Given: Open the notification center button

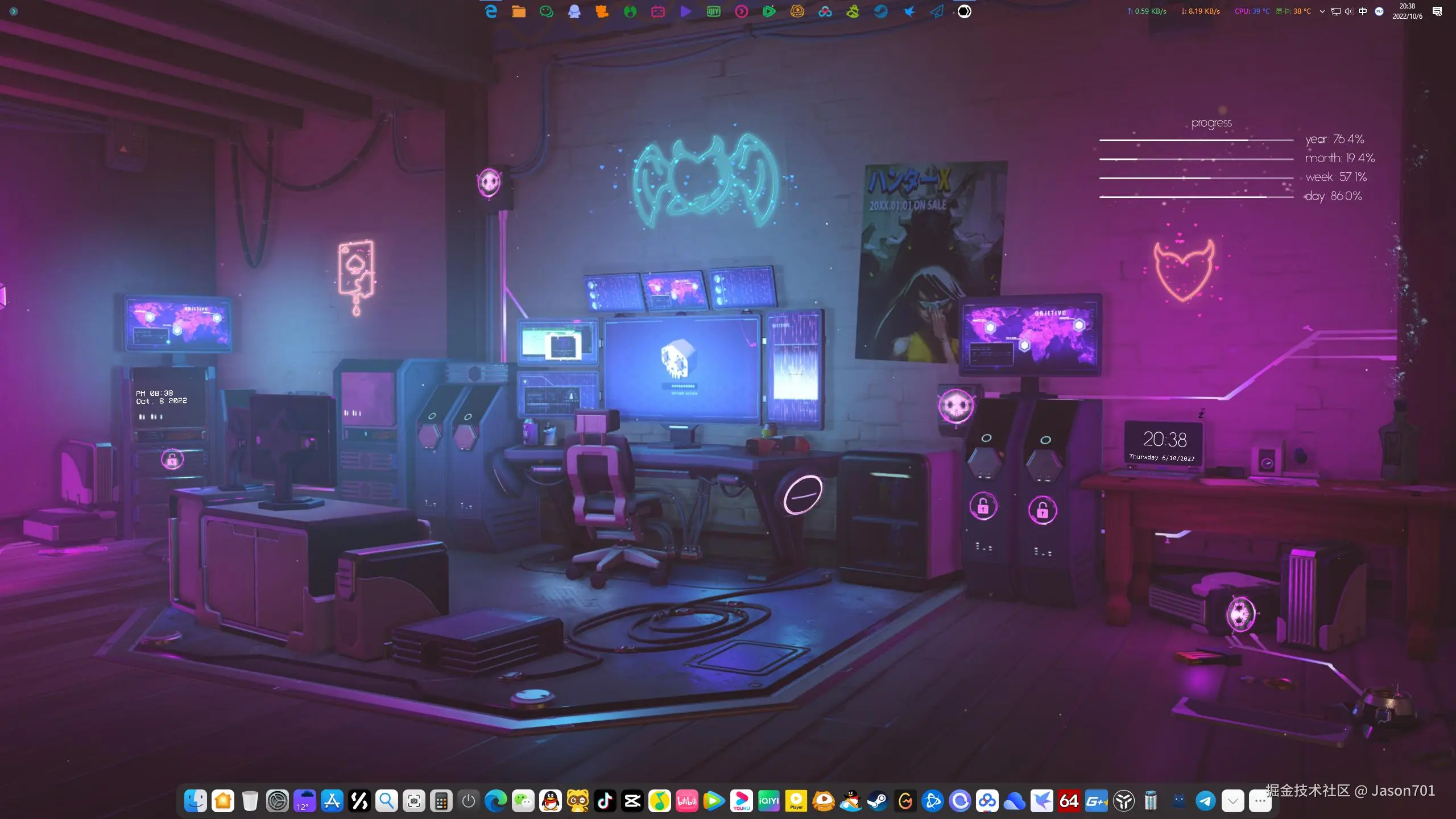Looking at the screenshot, I should pyautogui.click(x=1437, y=11).
